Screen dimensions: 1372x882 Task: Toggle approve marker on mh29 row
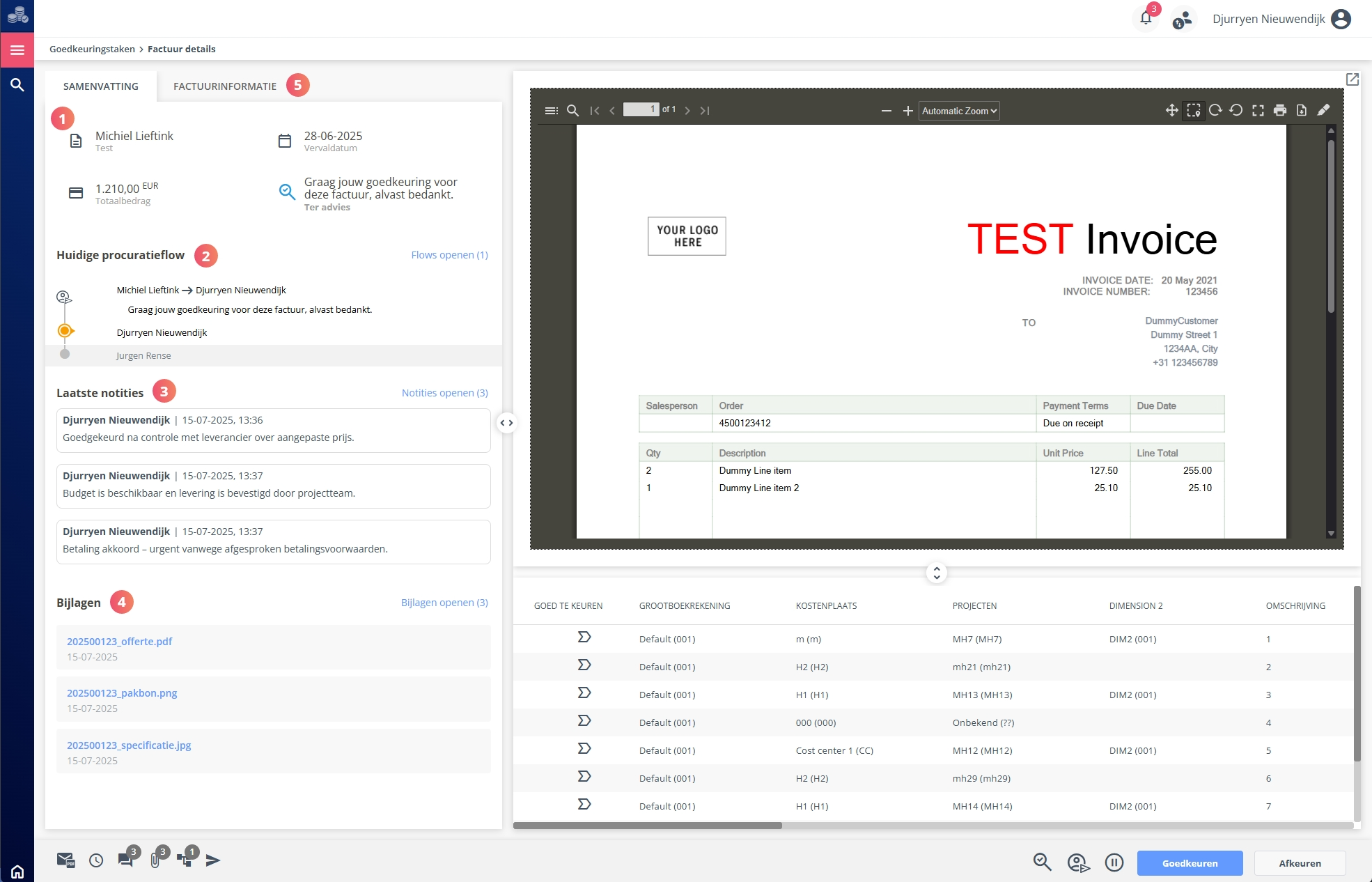(584, 777)
